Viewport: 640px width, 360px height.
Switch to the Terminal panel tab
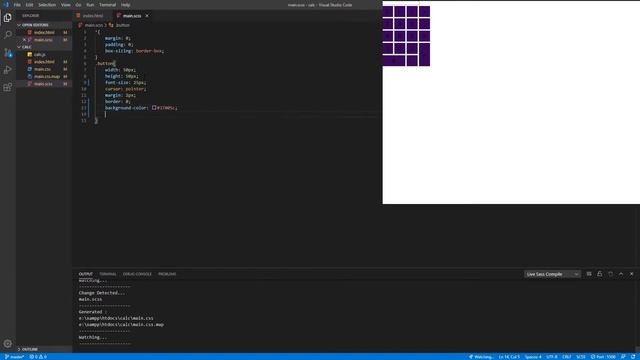[x=108, y=274]
